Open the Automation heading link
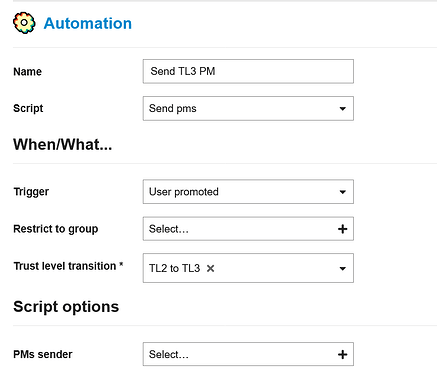This screenshot has height=374, width=437. (x=88, y=23)
